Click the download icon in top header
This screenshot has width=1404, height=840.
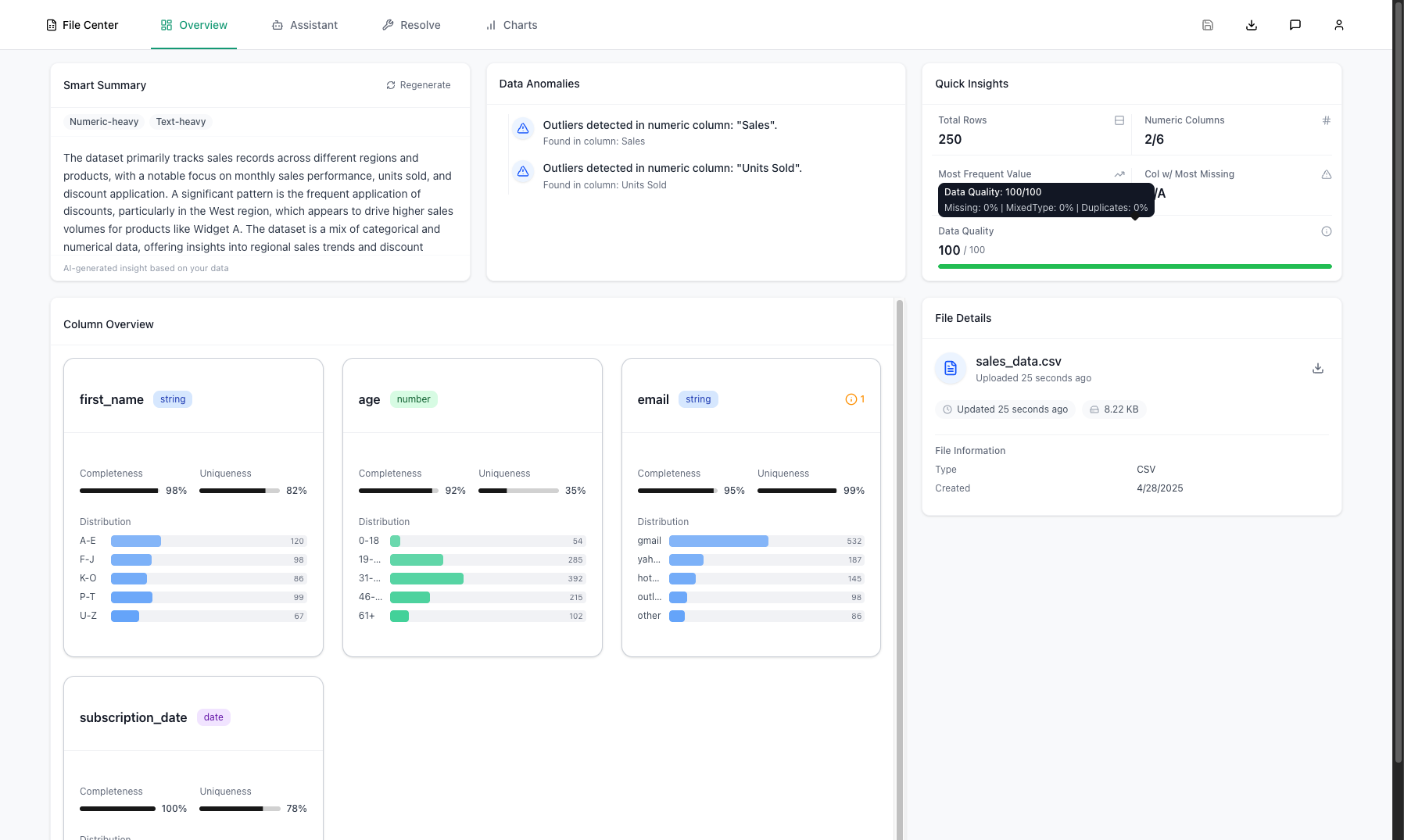[x=1252, y=25]
